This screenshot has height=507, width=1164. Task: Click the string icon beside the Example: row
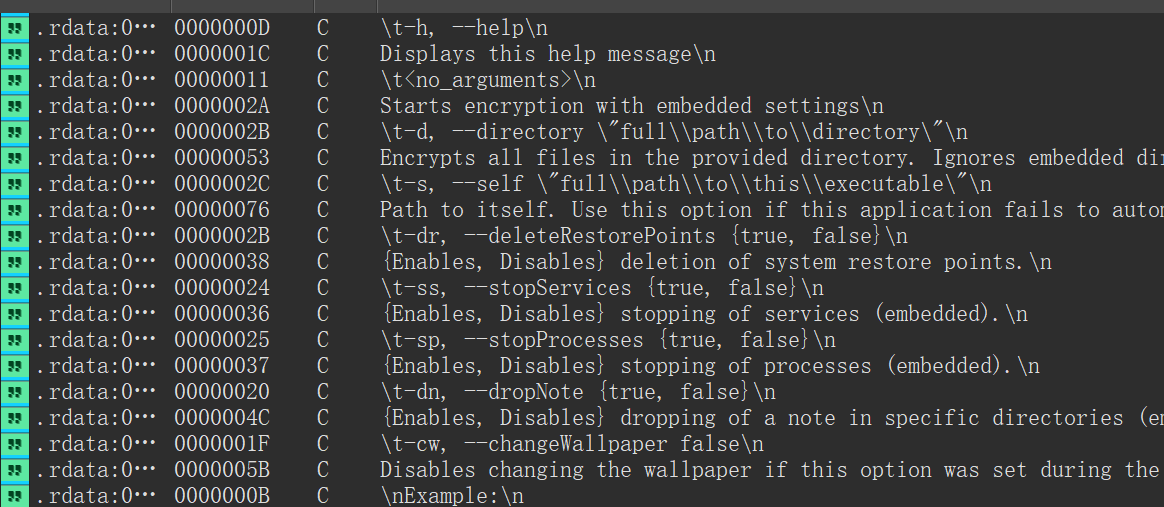(x=15, y=496)
